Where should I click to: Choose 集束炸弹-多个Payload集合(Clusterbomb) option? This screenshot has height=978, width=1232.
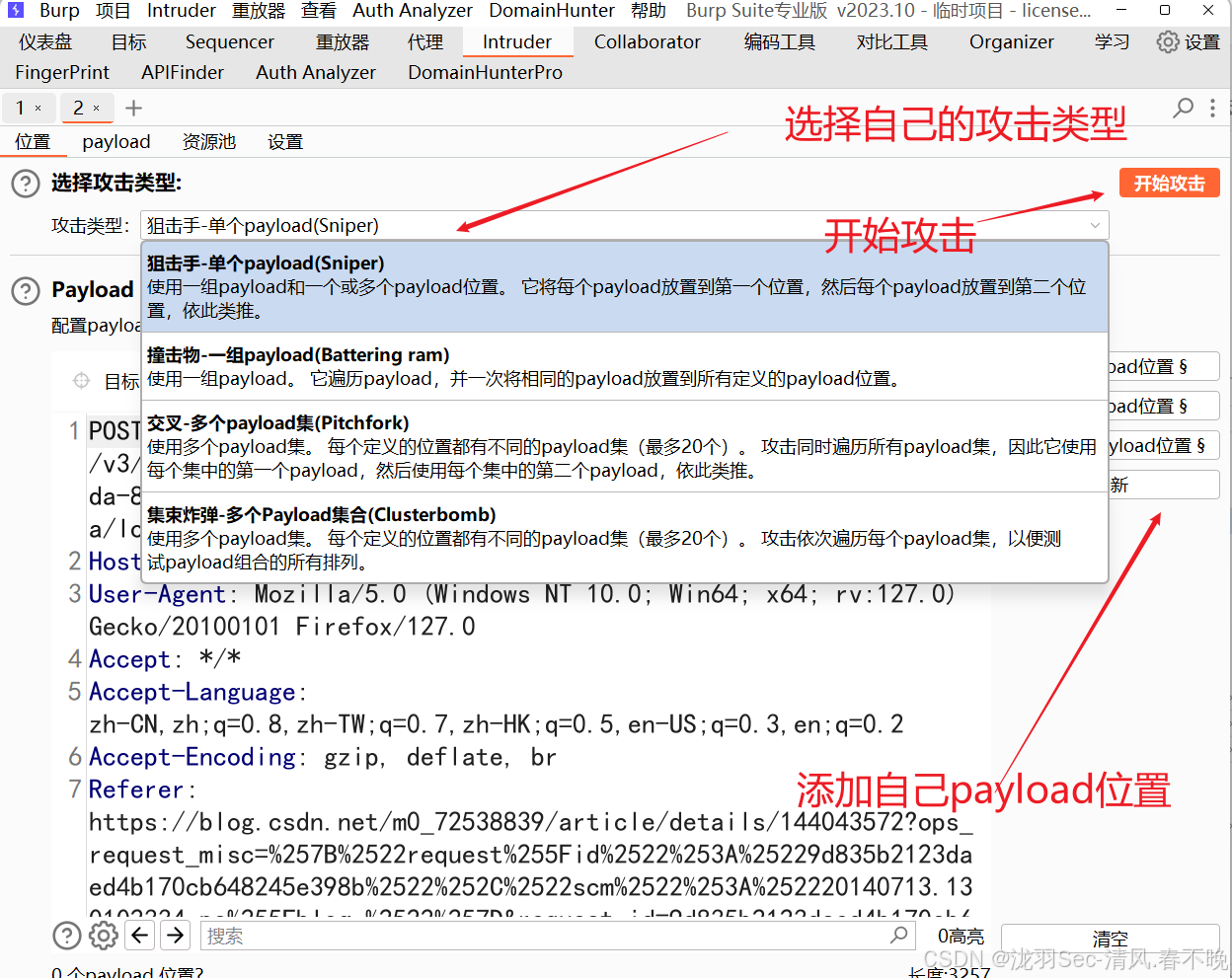625,538
